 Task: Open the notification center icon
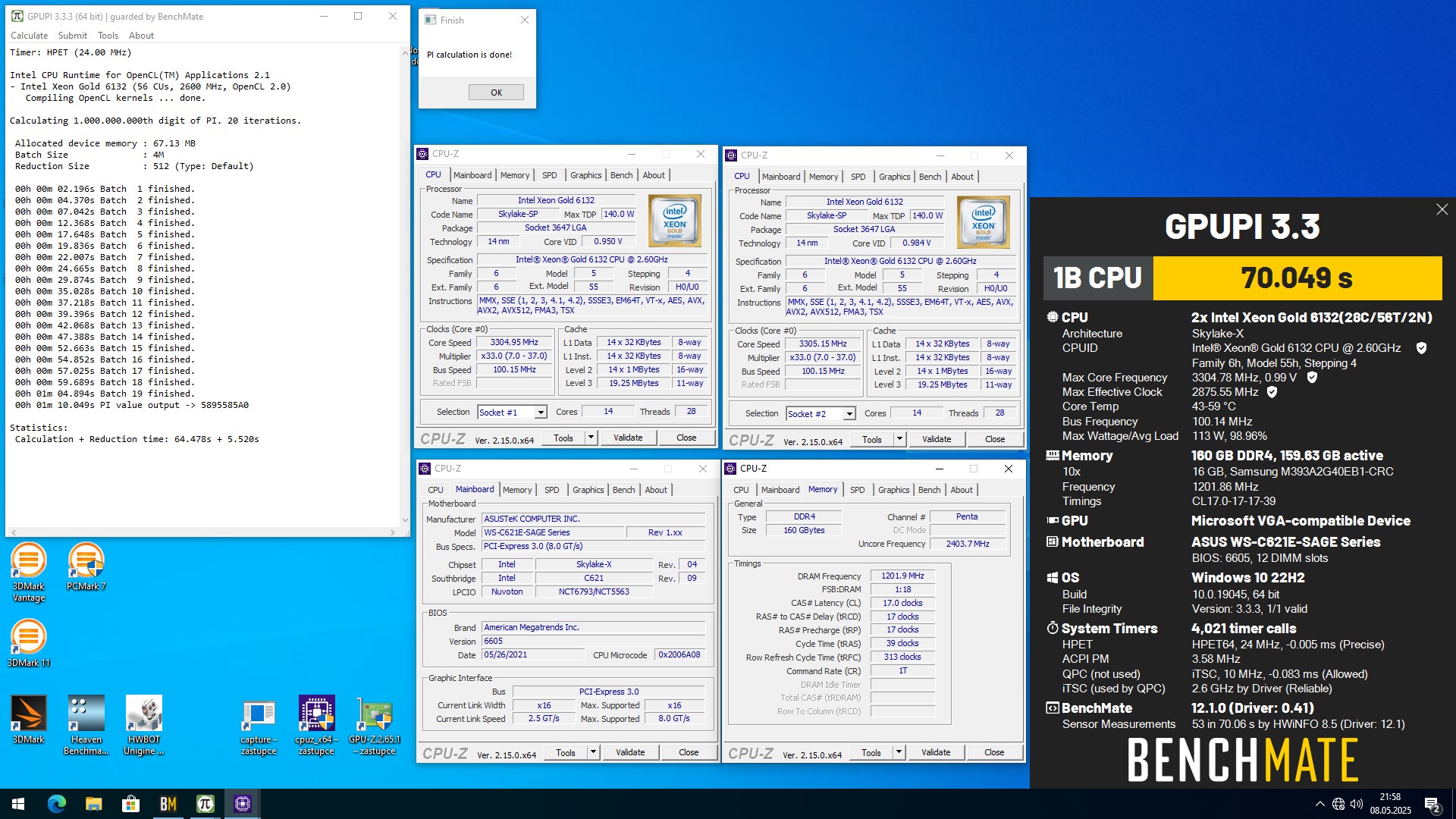coord(1432,804)
